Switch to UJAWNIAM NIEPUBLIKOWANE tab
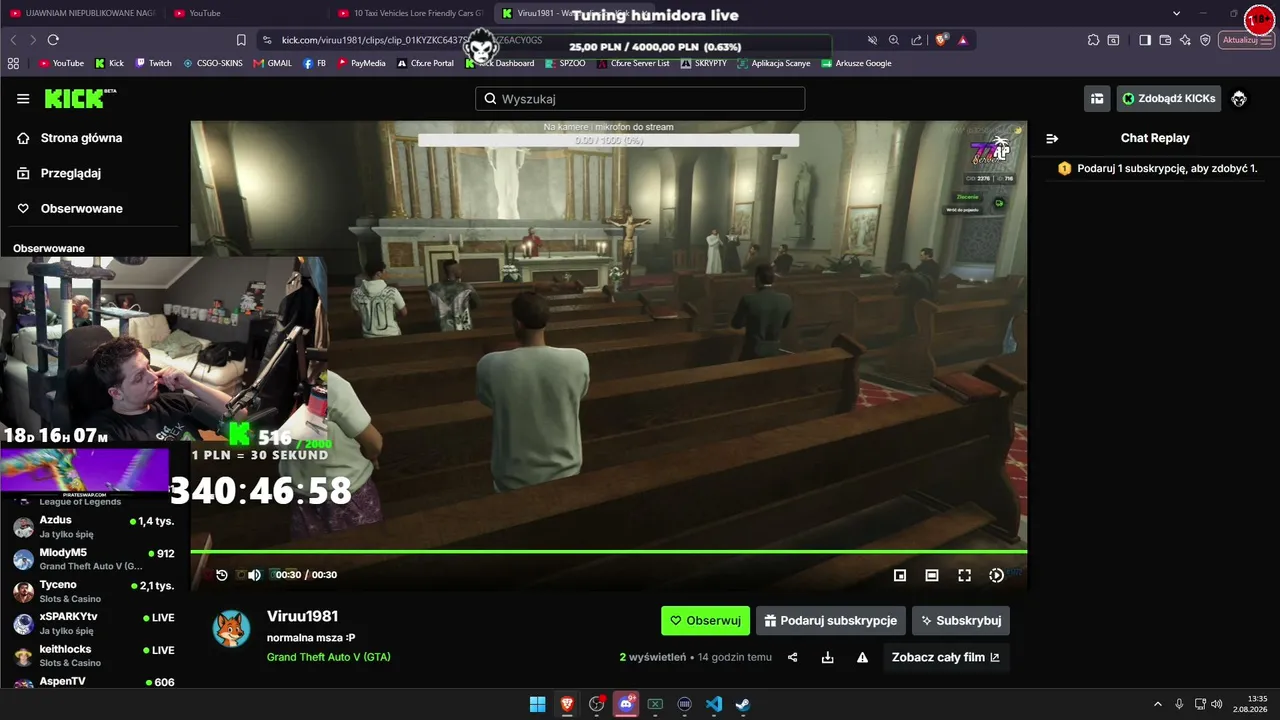The image size is (1280, 720). (83, 13)
